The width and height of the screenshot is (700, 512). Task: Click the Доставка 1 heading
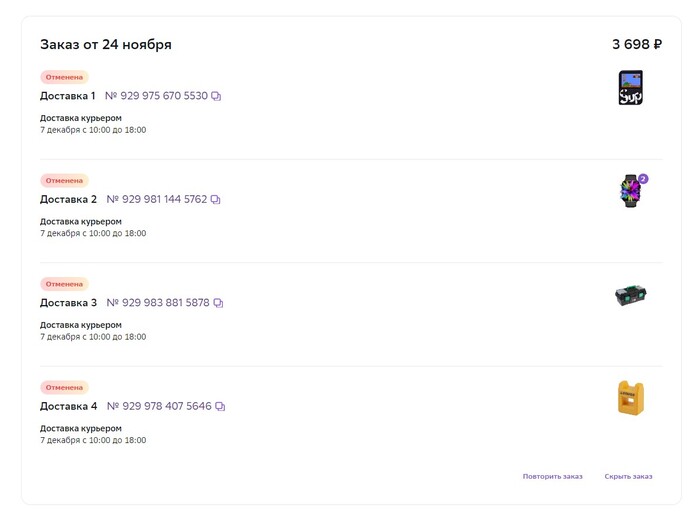(x=68, y=96)
